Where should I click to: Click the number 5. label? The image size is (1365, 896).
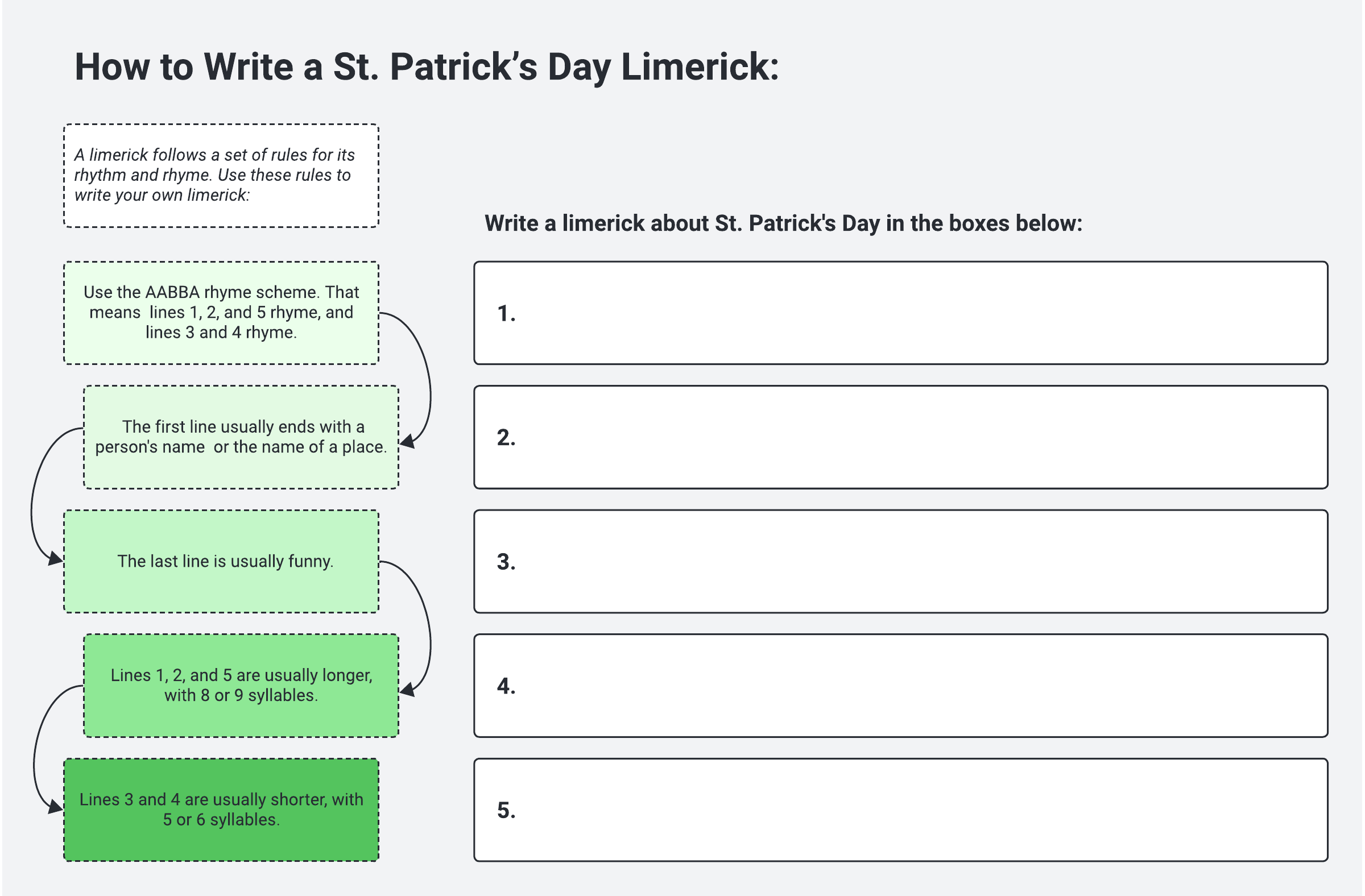coord(506,811)
